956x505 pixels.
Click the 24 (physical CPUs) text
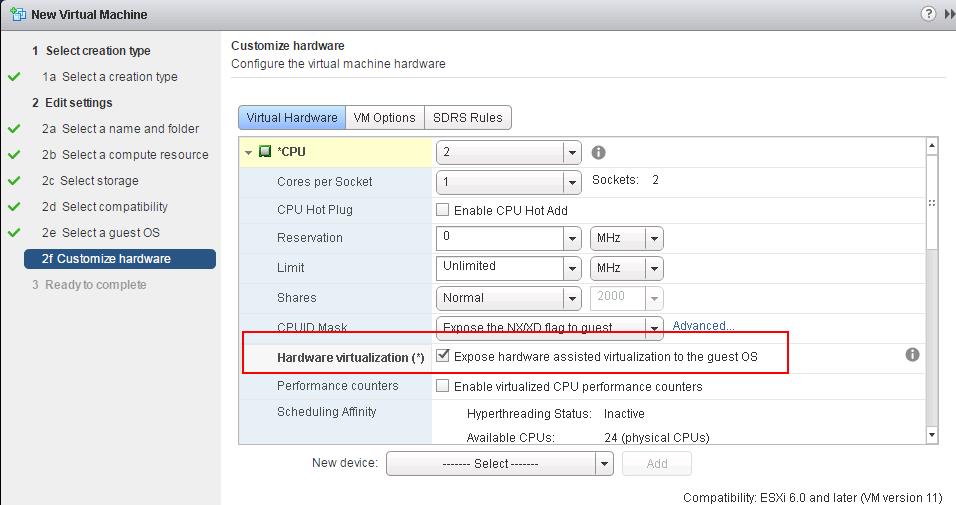point(657,437)
